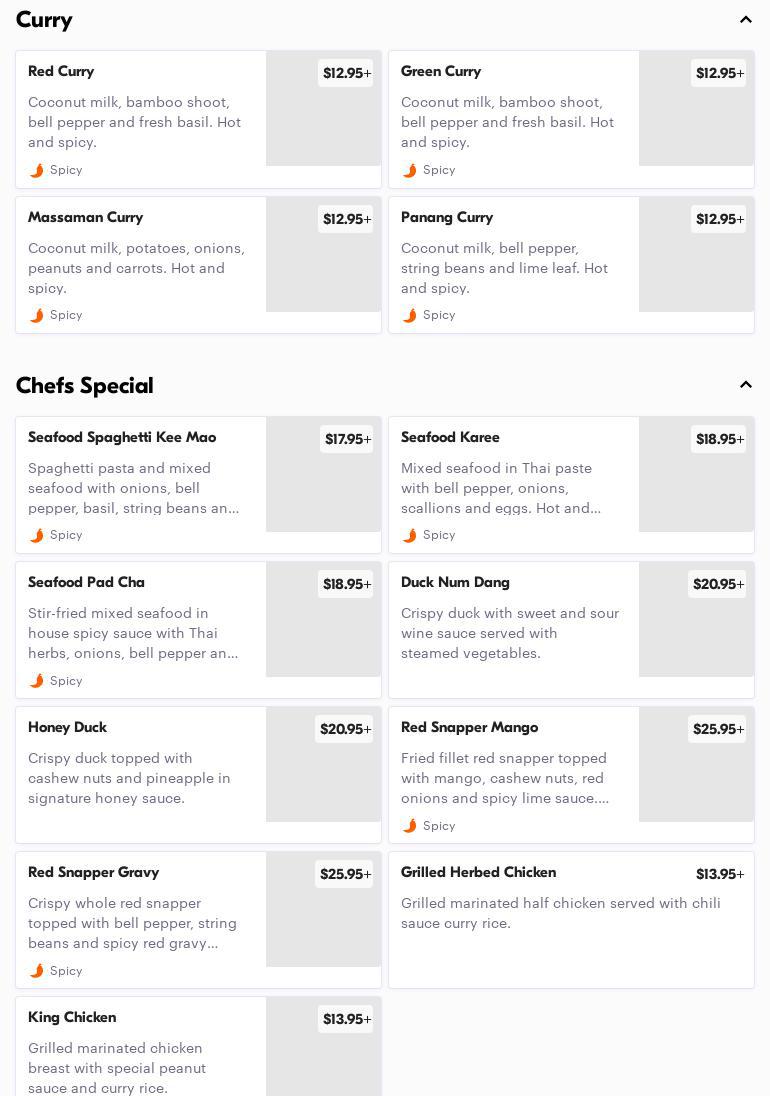770x1096 pixels.
Task: Click the spicy chili icon on Green Curry
Action: (x=410, y=170)
